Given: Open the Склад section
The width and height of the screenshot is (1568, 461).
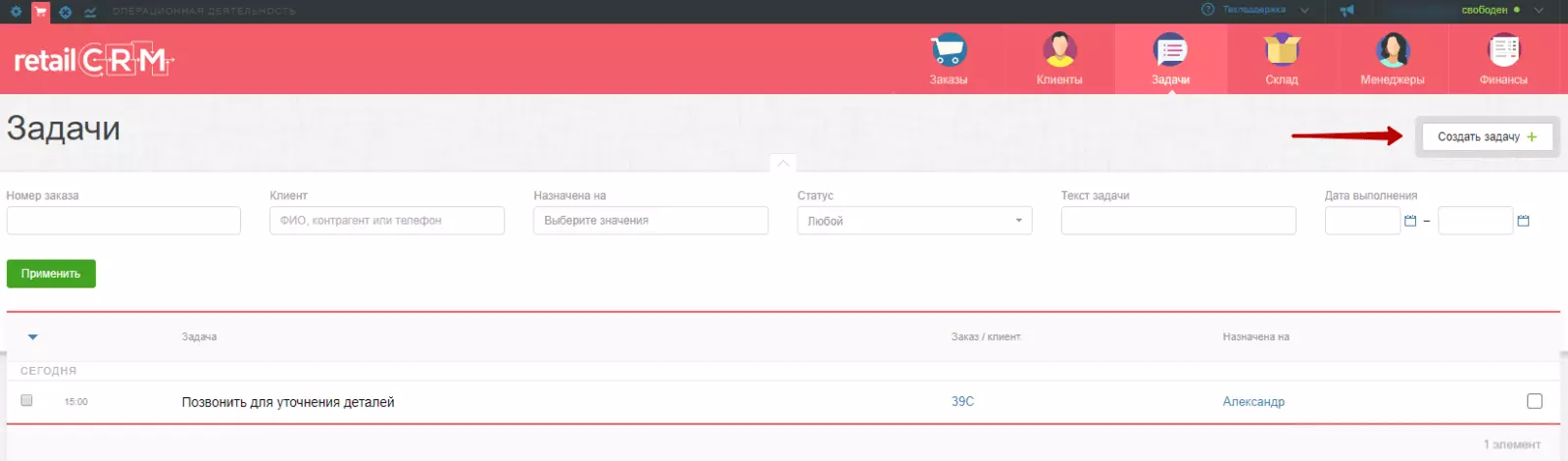Looking at the screenshot, I should 1282,59.
